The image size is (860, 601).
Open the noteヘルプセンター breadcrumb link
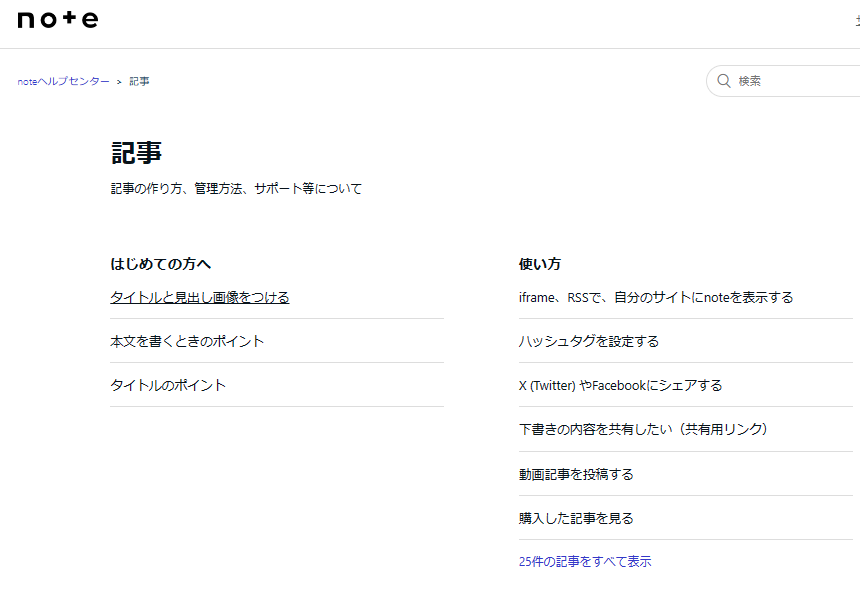(64, 81)
